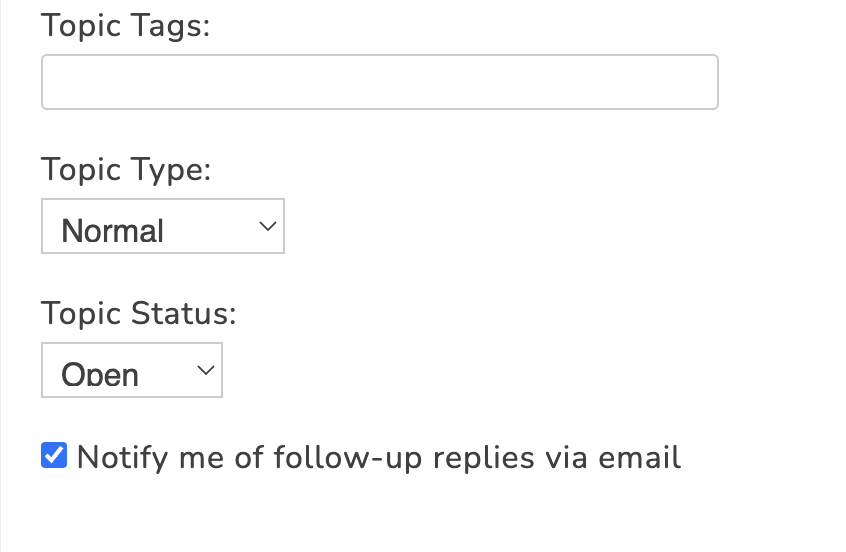The image size is (846, 552).
Task: Click the right end of the Topic Tags field
Action: pos(700,82)
